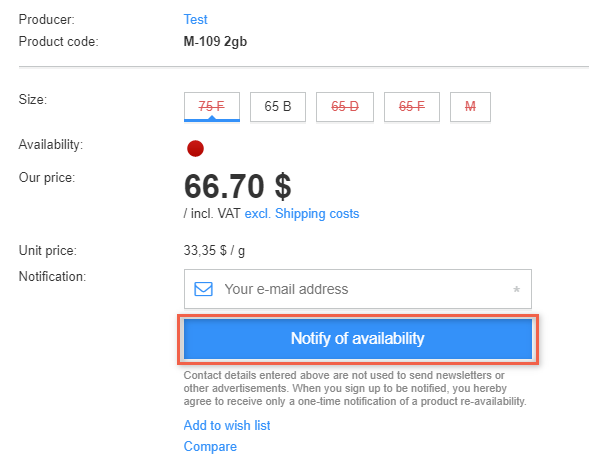Click Add to wish list

(x=227, y=425)
